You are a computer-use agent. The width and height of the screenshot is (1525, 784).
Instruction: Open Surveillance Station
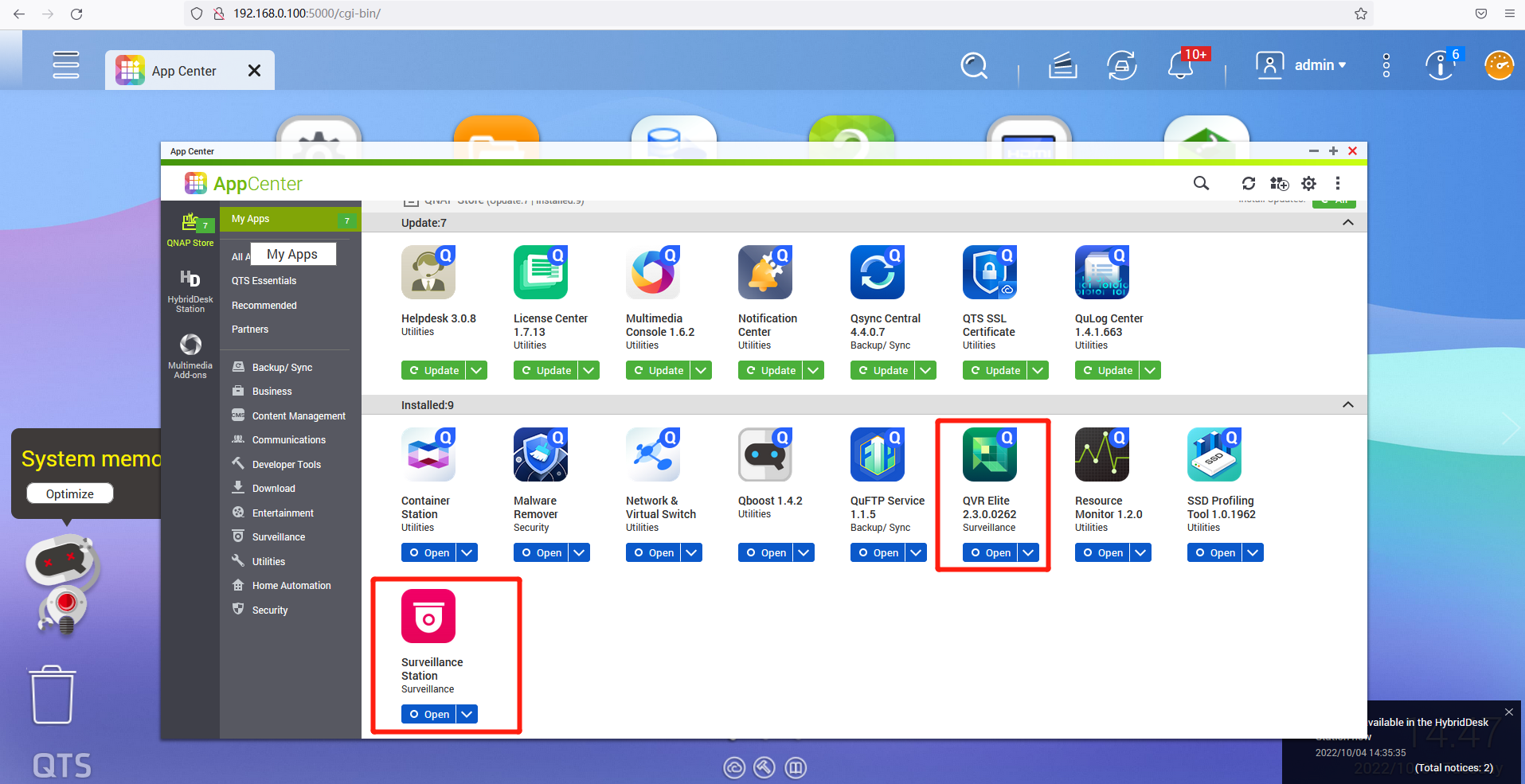tap(428, 714)
